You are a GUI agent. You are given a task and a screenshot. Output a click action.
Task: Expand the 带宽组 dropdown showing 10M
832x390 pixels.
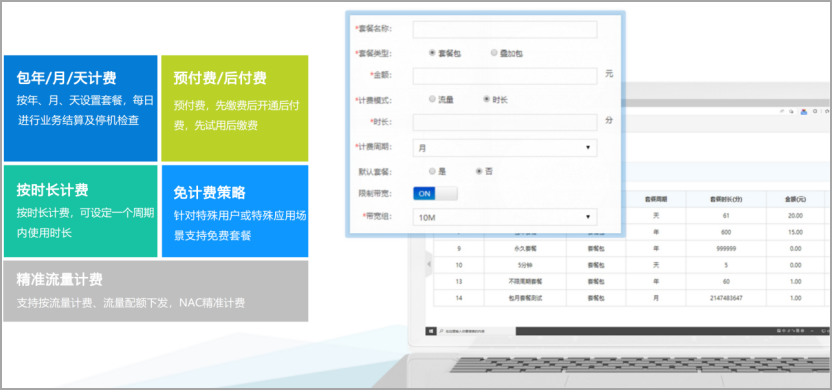click(x=505, y=217)
